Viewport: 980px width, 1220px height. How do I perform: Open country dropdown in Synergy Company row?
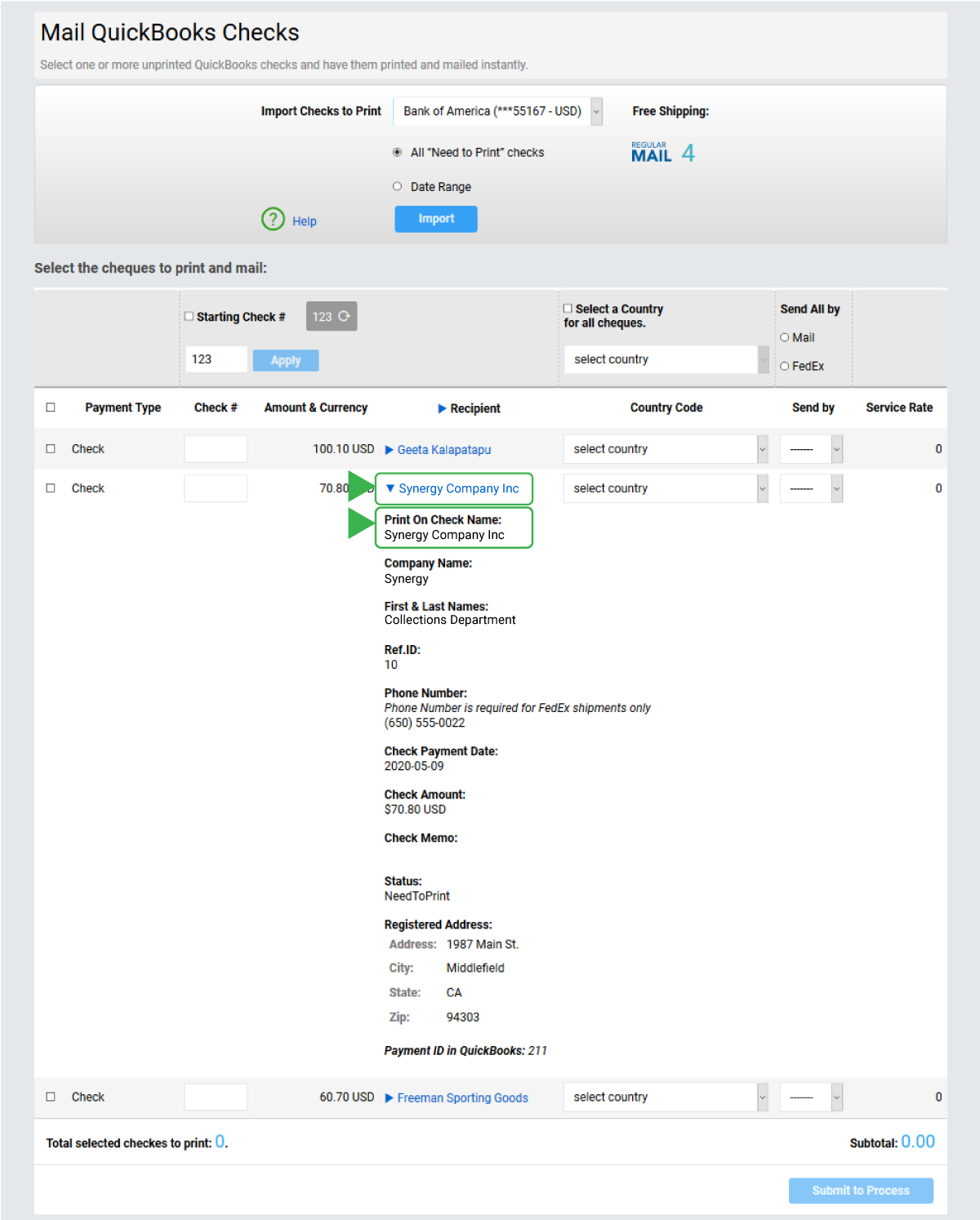click(x=666, y=488)
